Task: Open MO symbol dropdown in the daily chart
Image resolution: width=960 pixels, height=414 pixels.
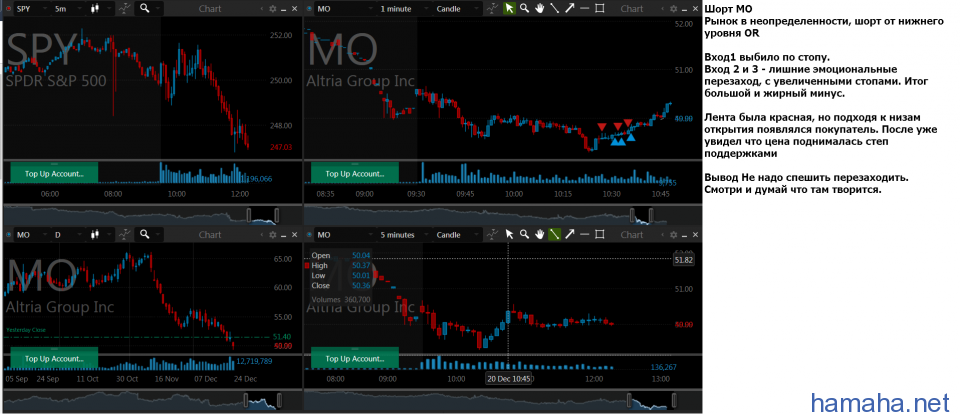Action: [31, 235]
